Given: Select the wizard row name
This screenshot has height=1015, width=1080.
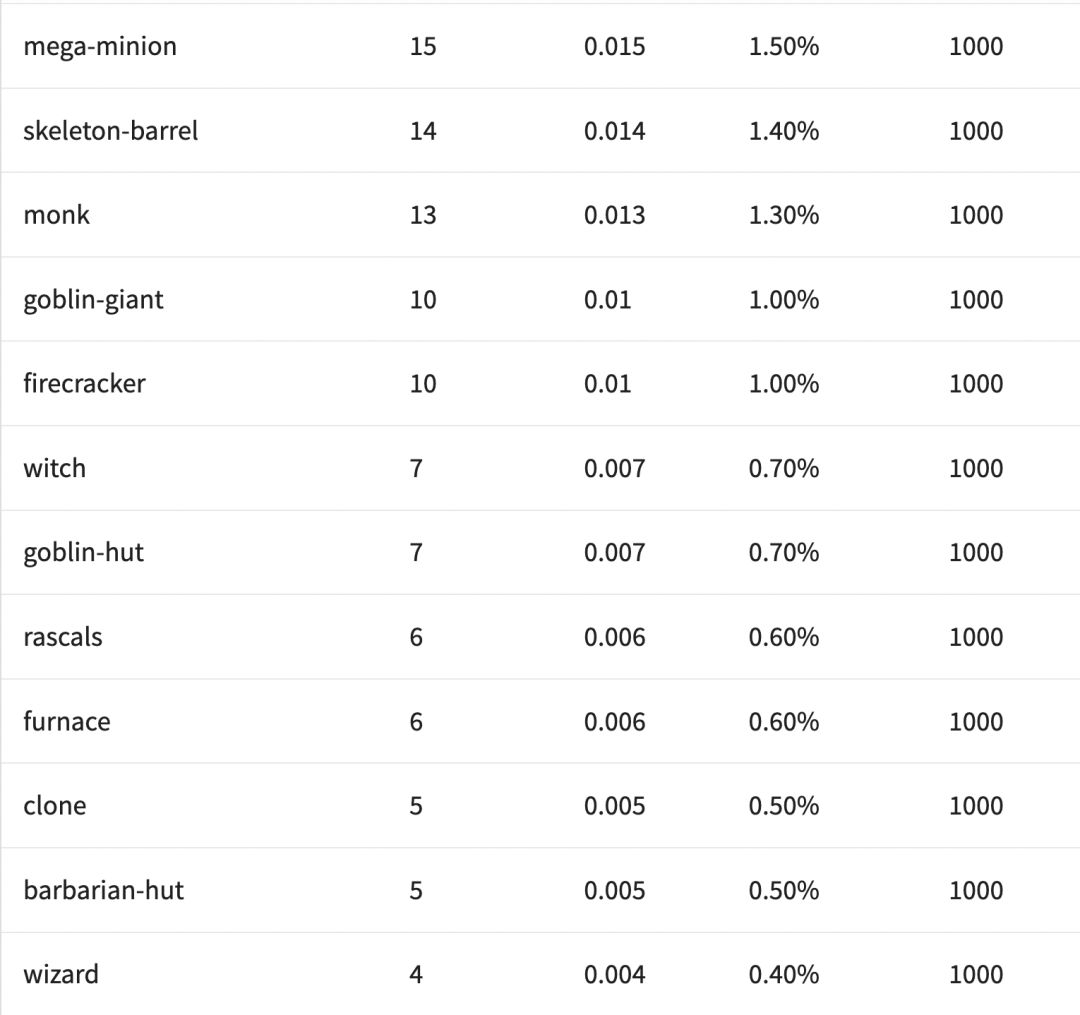Looking at the screenshot, I should pos(61,975).
